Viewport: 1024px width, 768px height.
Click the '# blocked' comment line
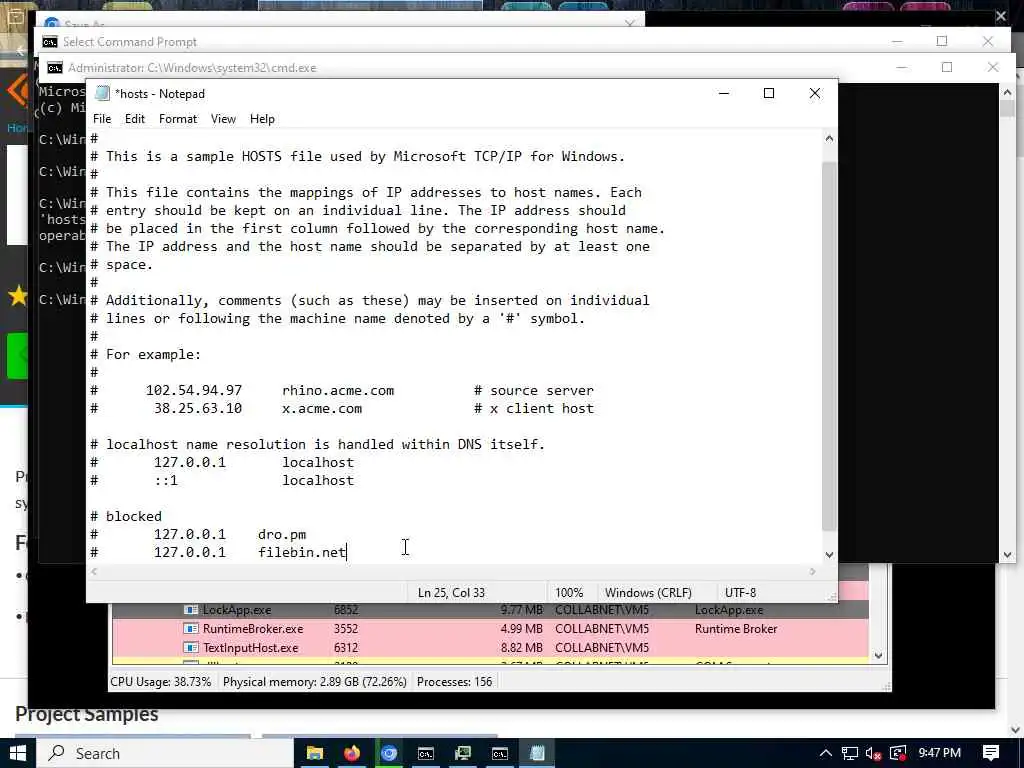pos(125,517)
